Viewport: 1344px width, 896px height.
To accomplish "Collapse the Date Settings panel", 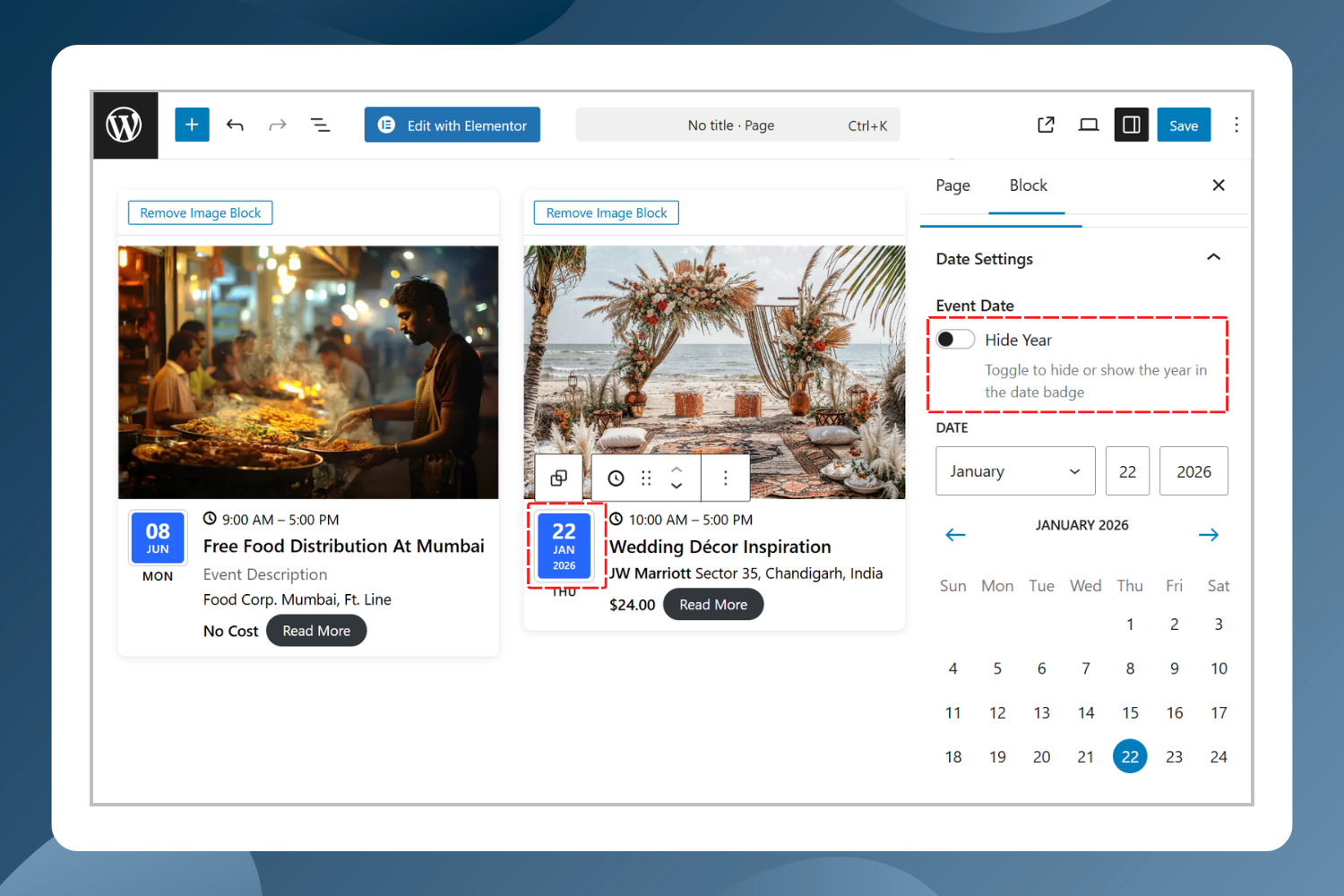I will click(x=1213, y=258).
